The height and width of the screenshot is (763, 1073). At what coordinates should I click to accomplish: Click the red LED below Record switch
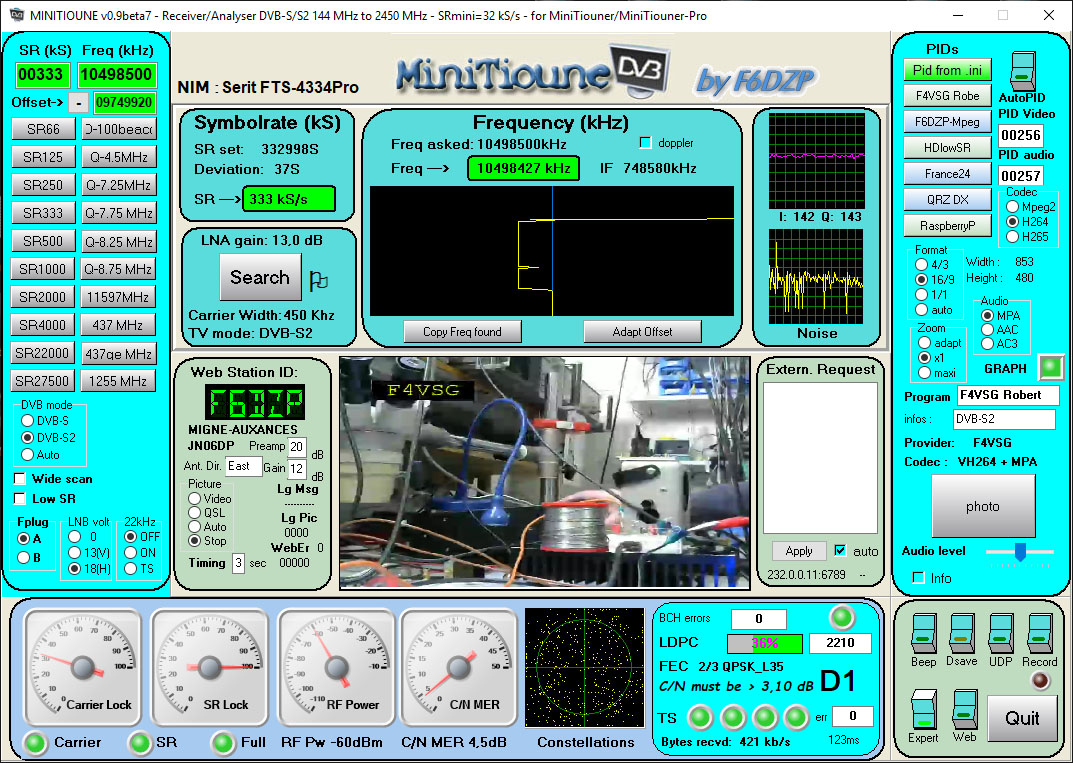click(x=1040, y=681)
